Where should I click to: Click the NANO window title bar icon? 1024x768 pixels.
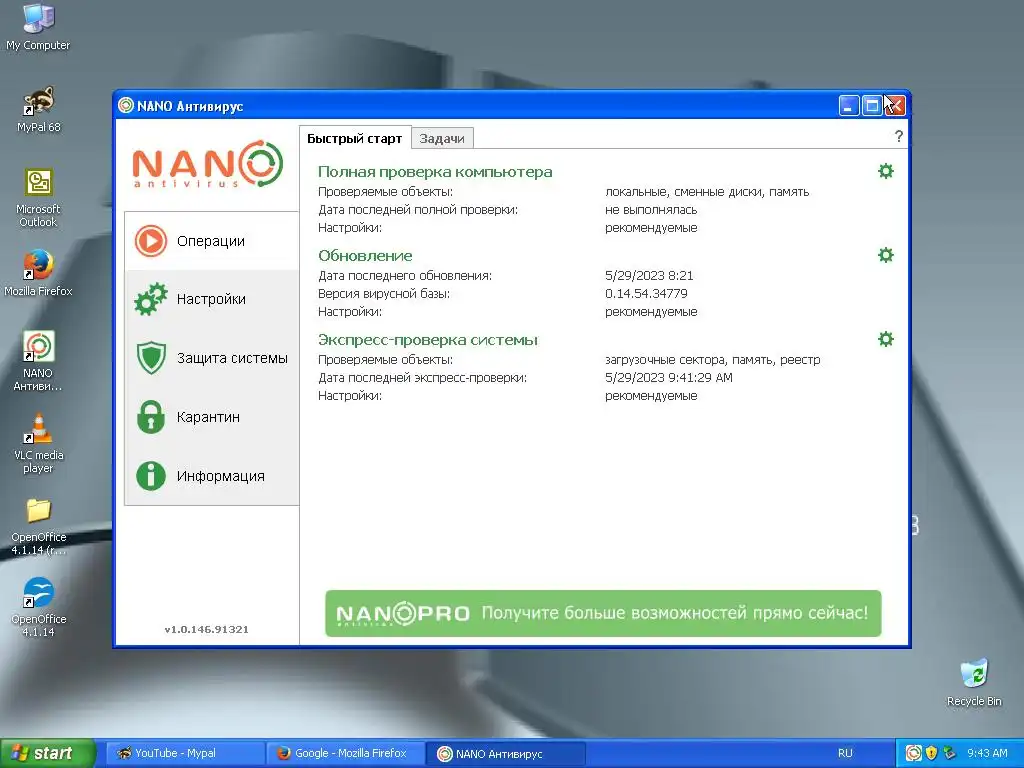coord(126,105)
